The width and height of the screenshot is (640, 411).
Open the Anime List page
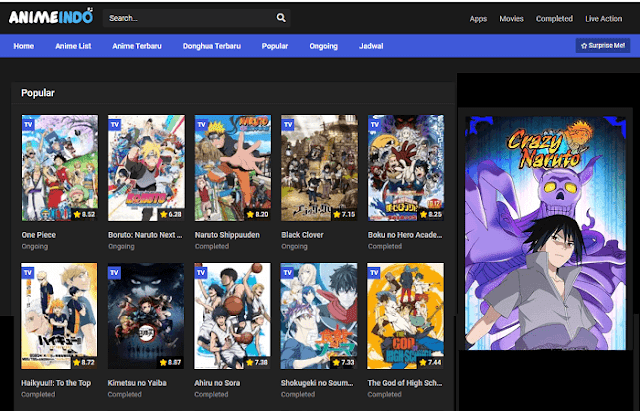(73, 46)
